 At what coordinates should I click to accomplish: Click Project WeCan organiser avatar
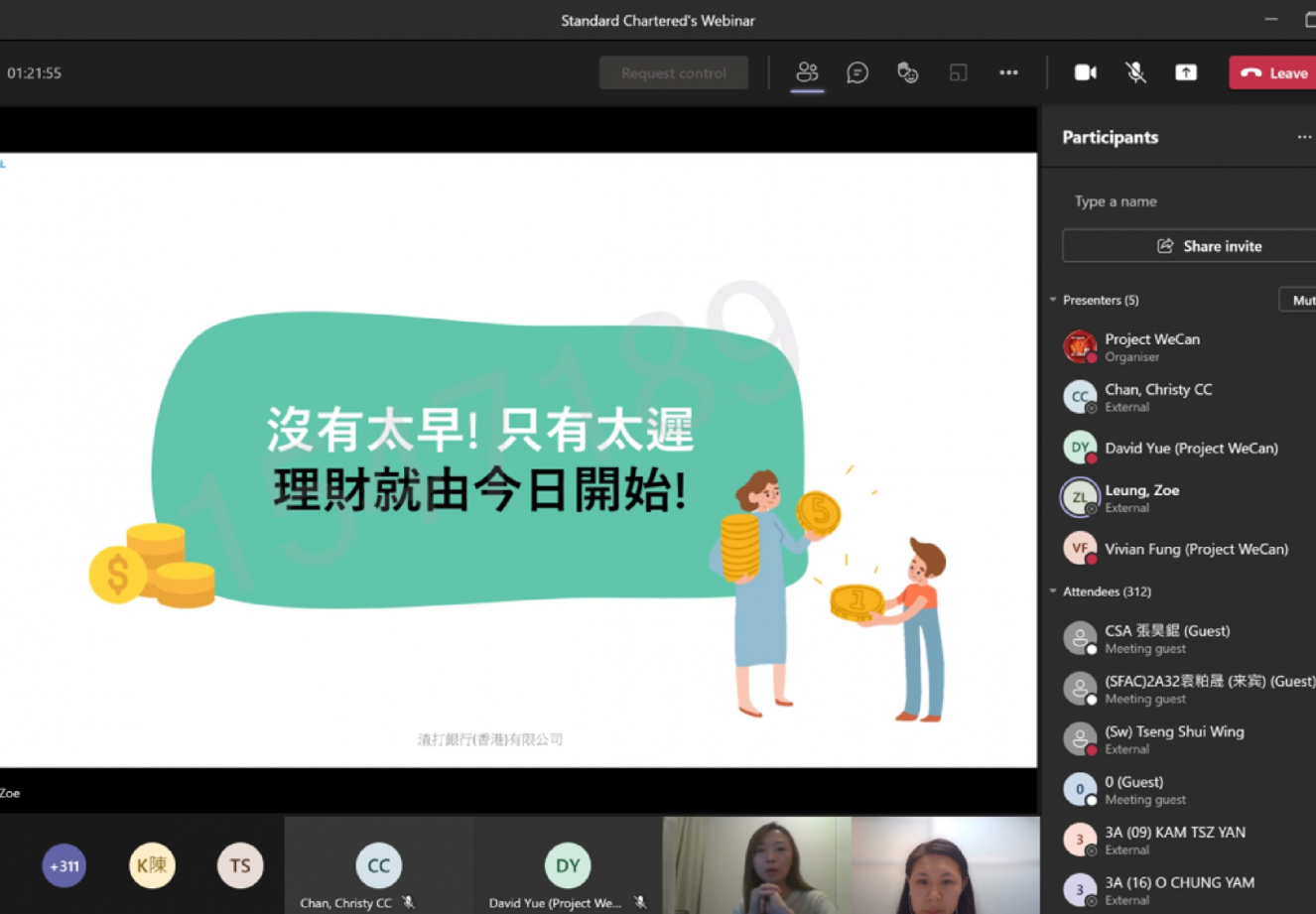(1079, 347)
